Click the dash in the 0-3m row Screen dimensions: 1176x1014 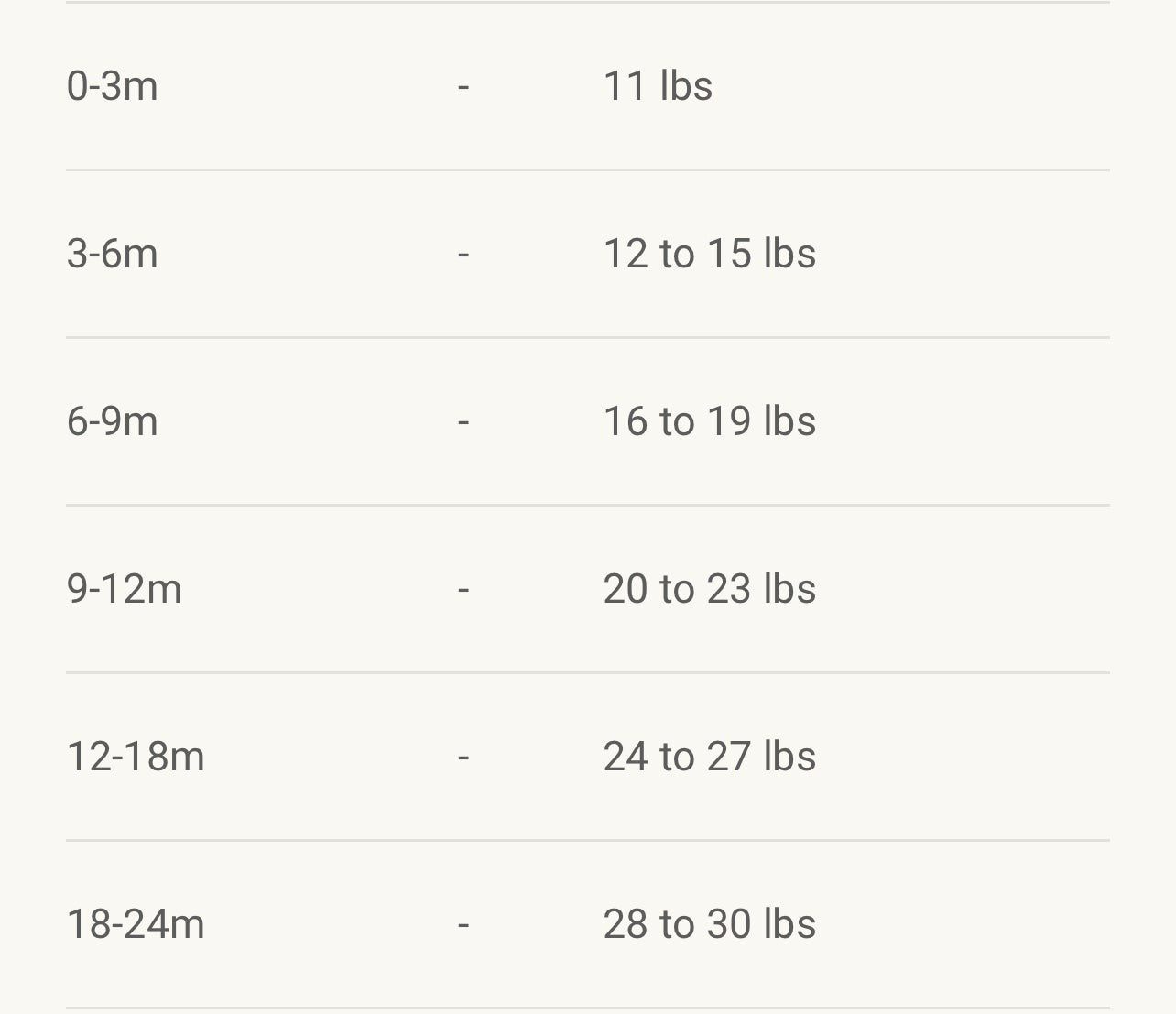pyautogui.click(x=463, y=87)
